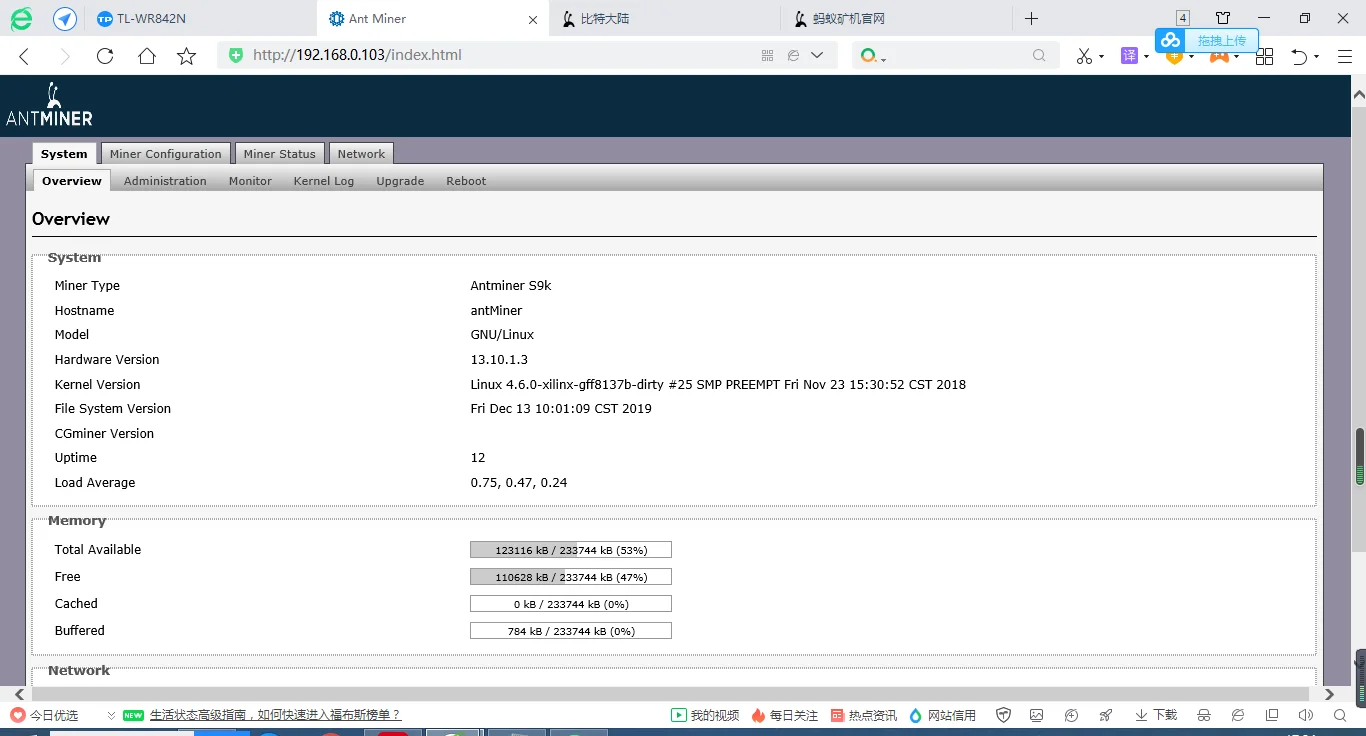Open the 今日优选 link in status bar
Screen dimensions: 1366x736
point(45,715)
